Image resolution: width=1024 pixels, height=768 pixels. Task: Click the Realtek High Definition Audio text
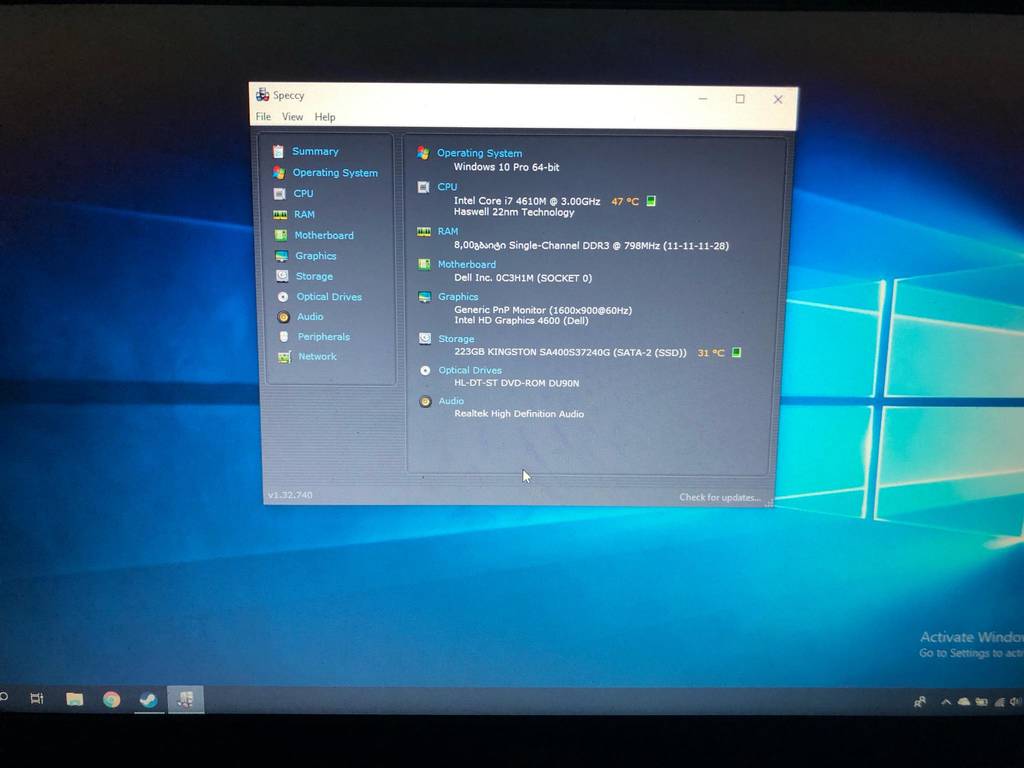point(519,414)
